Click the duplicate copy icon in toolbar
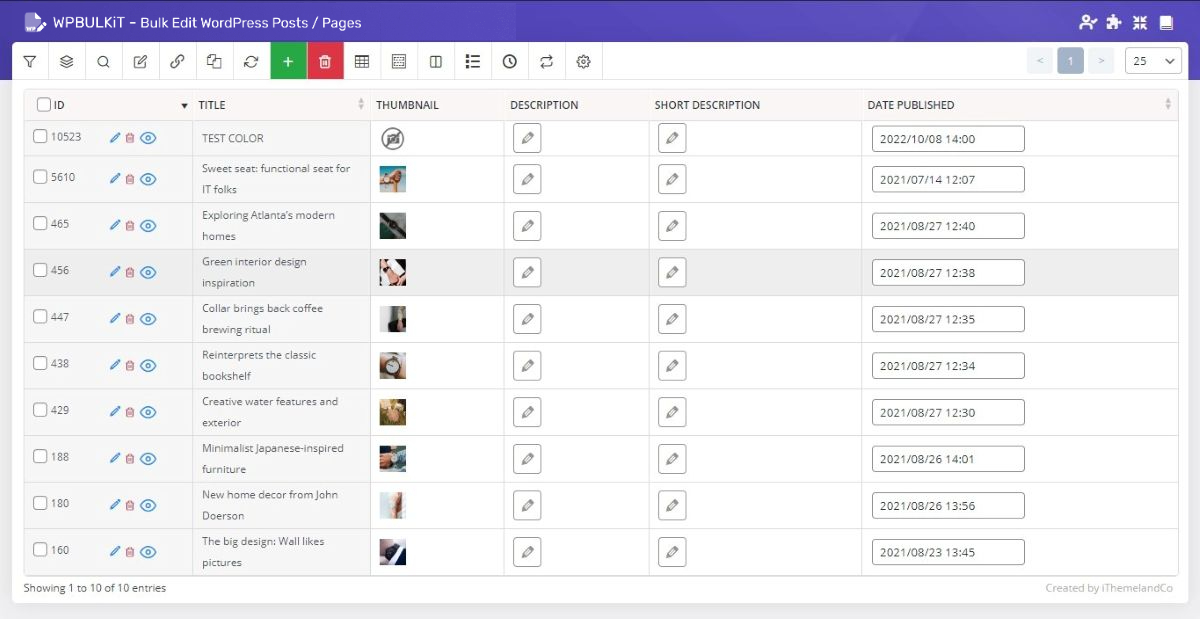1200x619 pixels. pos(214,62)
